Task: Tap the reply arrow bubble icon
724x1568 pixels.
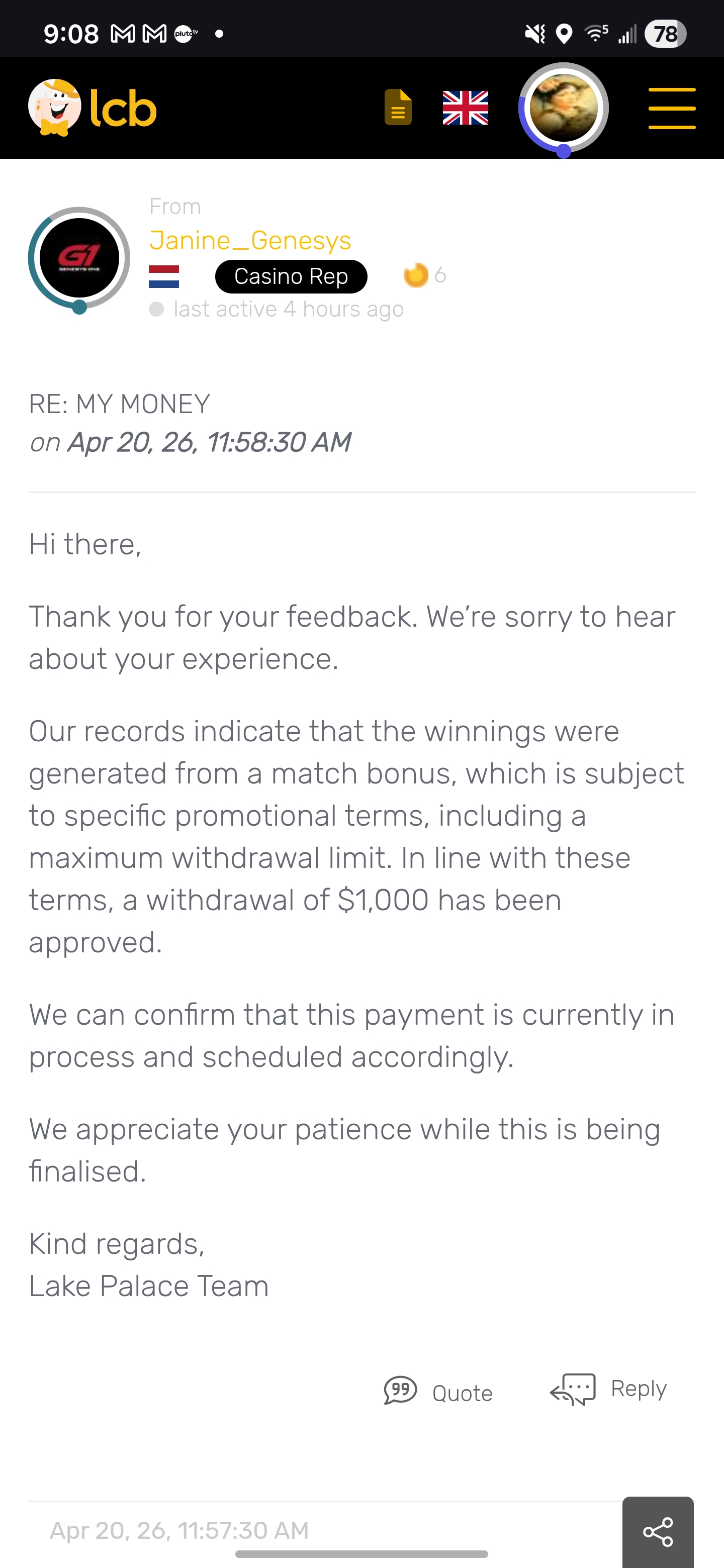Action: pos(573,1389)
